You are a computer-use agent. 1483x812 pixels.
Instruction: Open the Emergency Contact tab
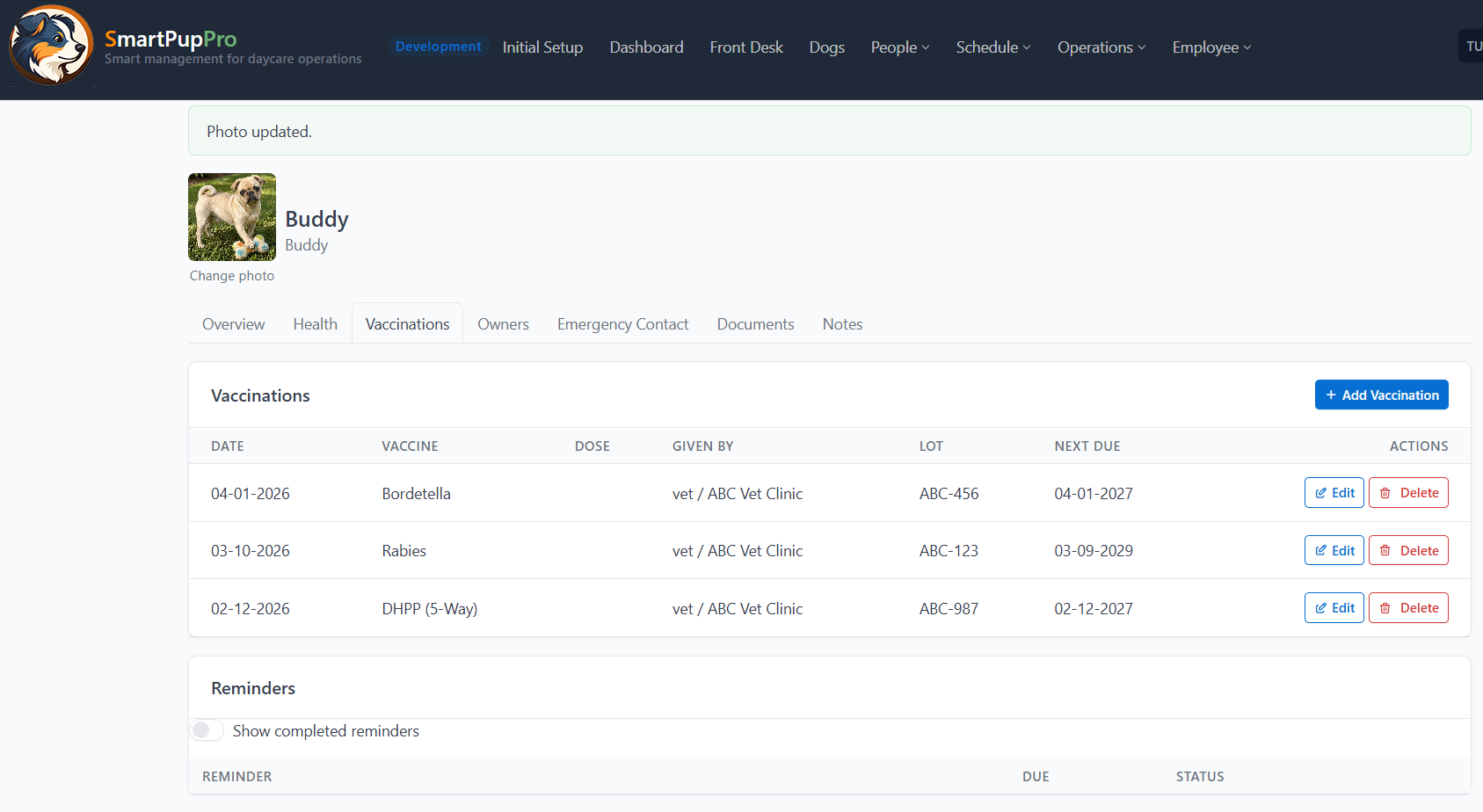622,324
